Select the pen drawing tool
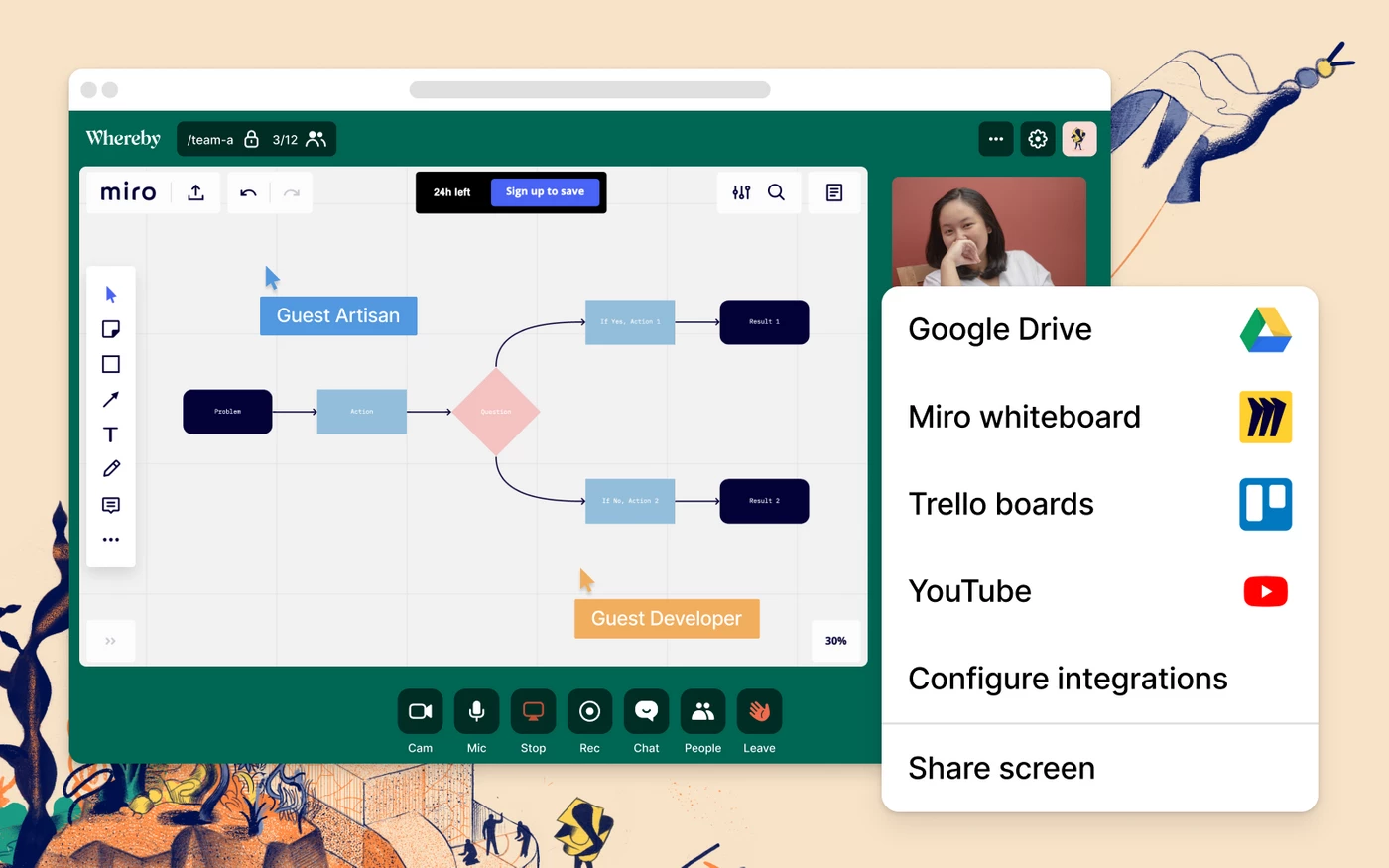Screen dimensions: 1389x868 tap(111, 469)
